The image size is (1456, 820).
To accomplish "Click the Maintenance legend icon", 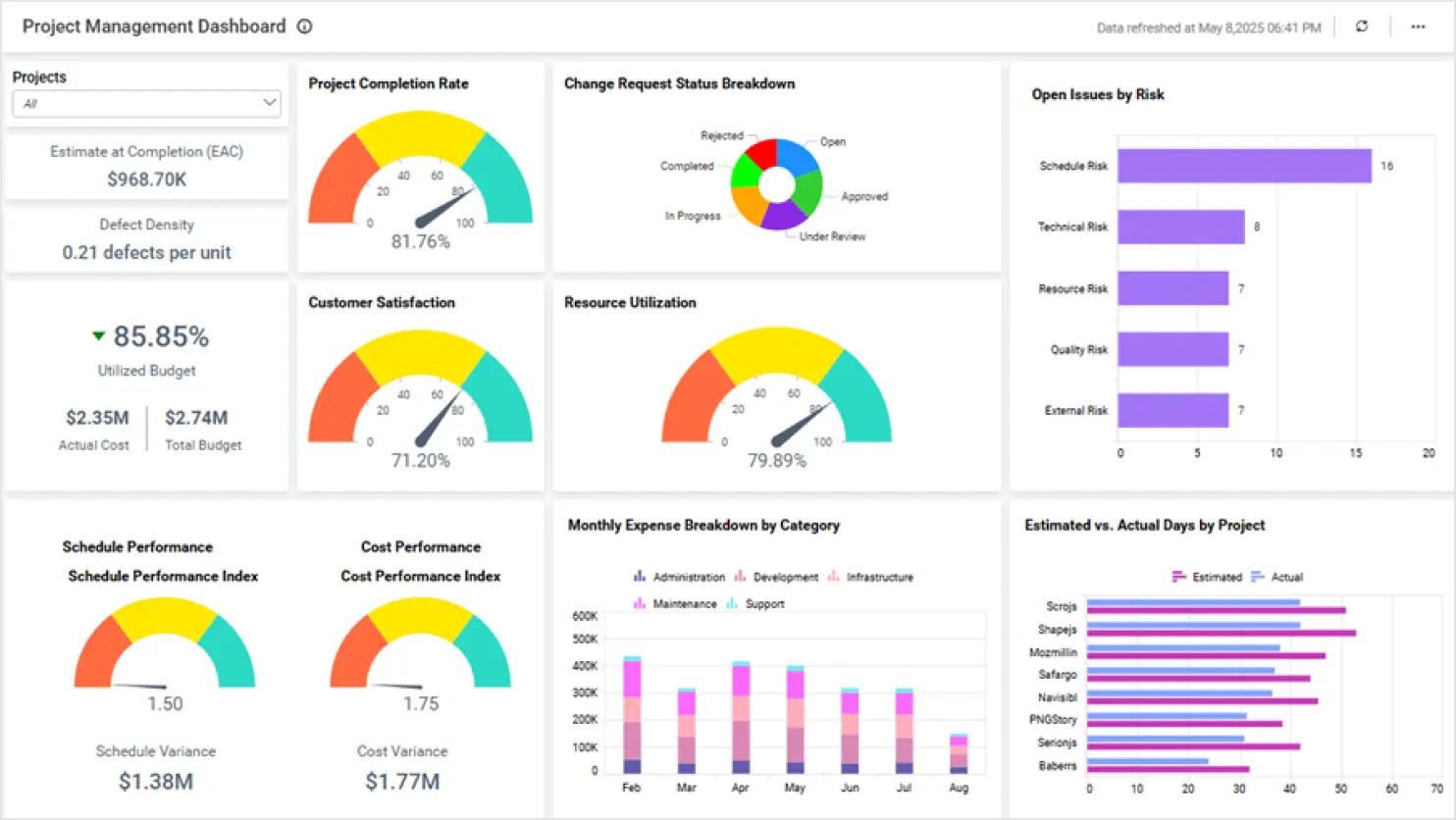I will coord(641,603).
